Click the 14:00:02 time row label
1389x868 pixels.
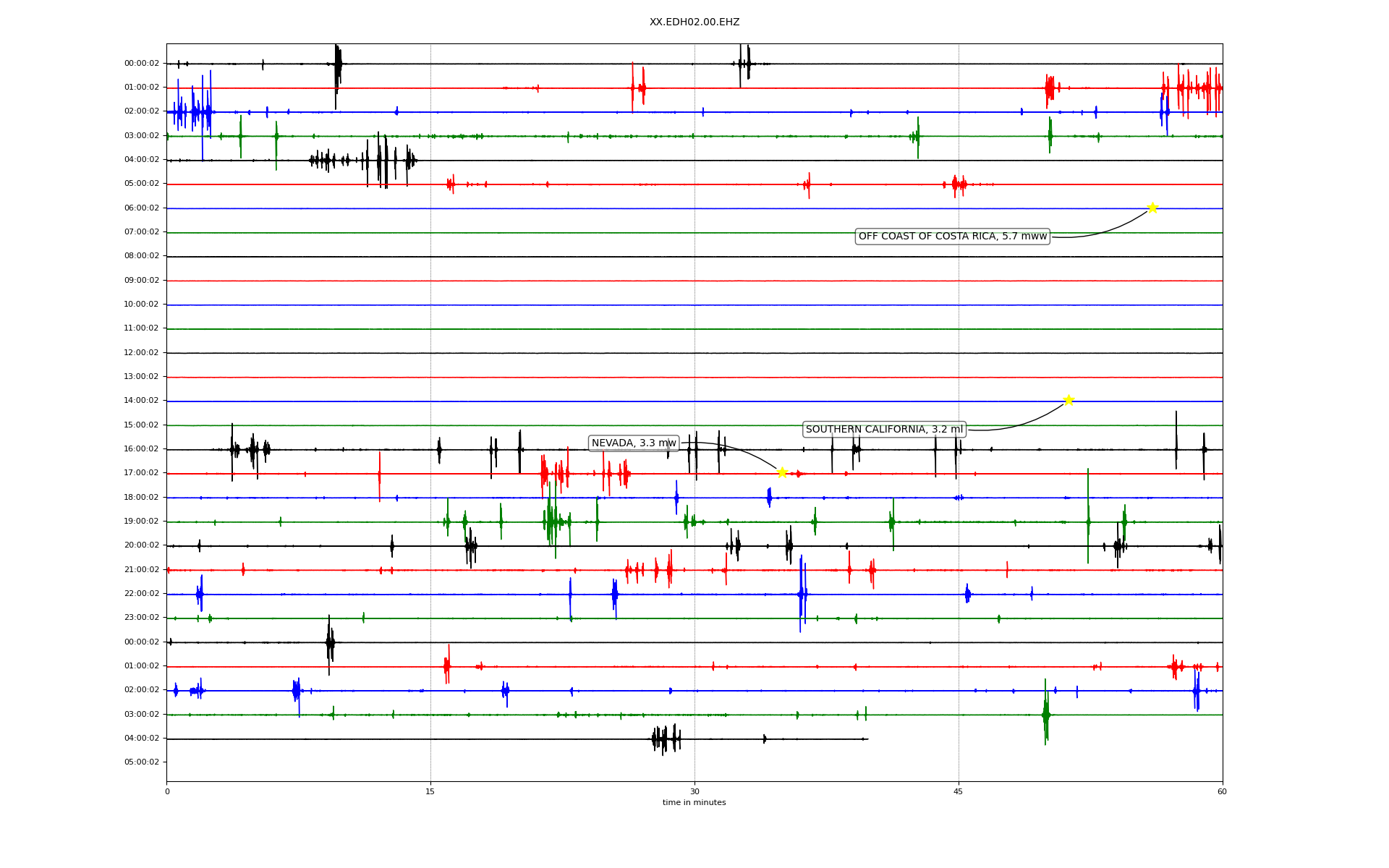coord(142,401)
